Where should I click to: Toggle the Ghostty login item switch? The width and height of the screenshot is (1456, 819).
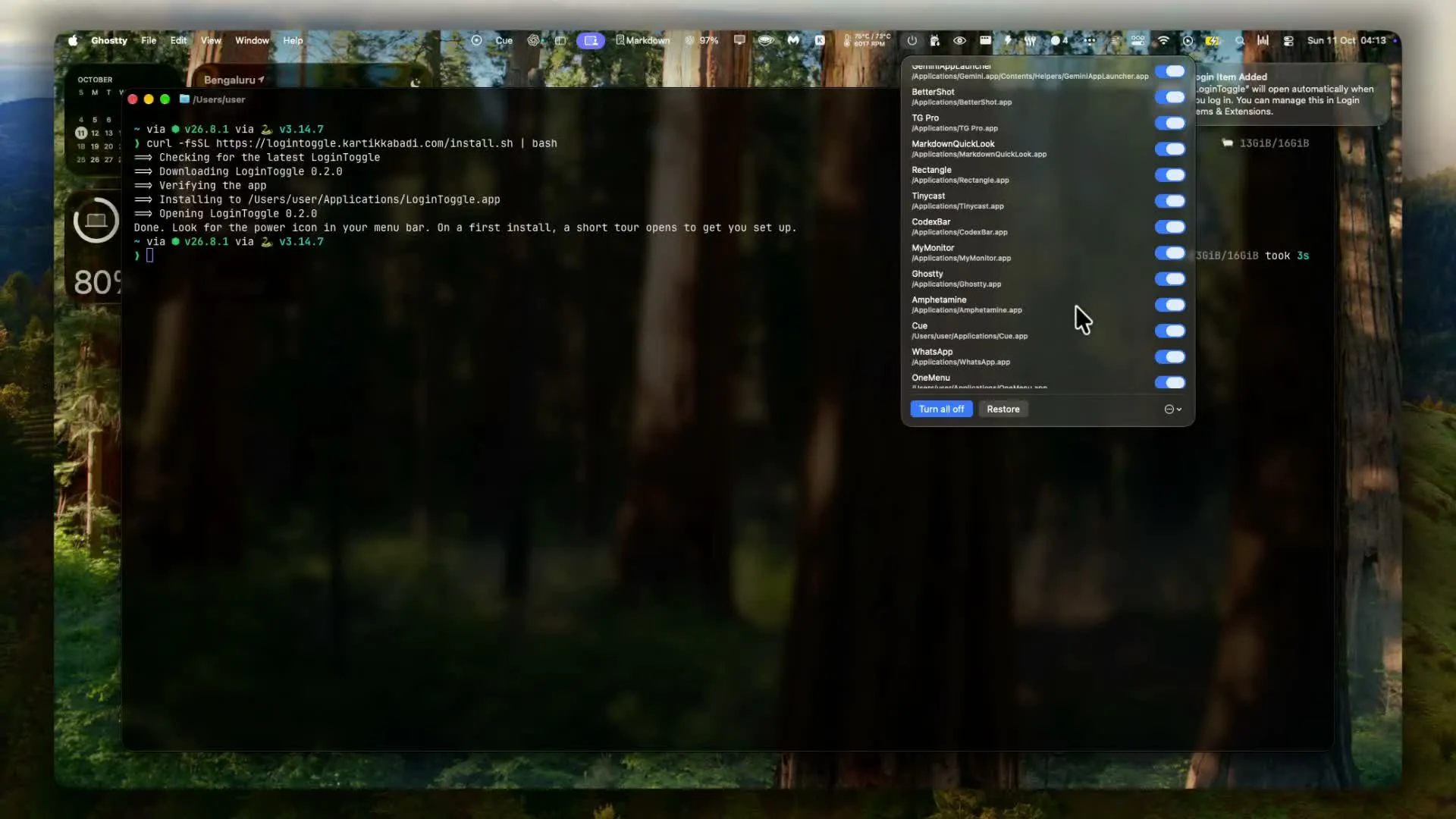(x=1170, y=279)
